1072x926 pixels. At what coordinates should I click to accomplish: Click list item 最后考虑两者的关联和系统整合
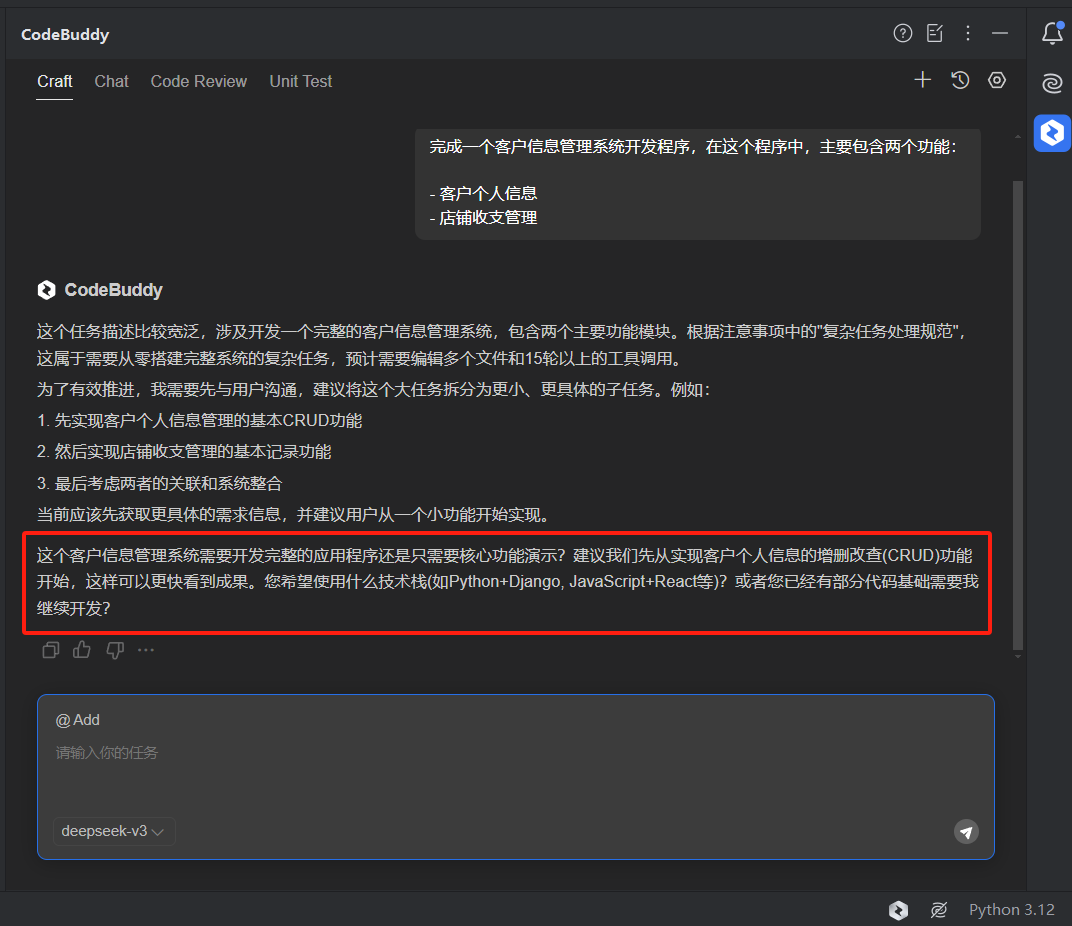pyautogui.click(x=159, y=484)
